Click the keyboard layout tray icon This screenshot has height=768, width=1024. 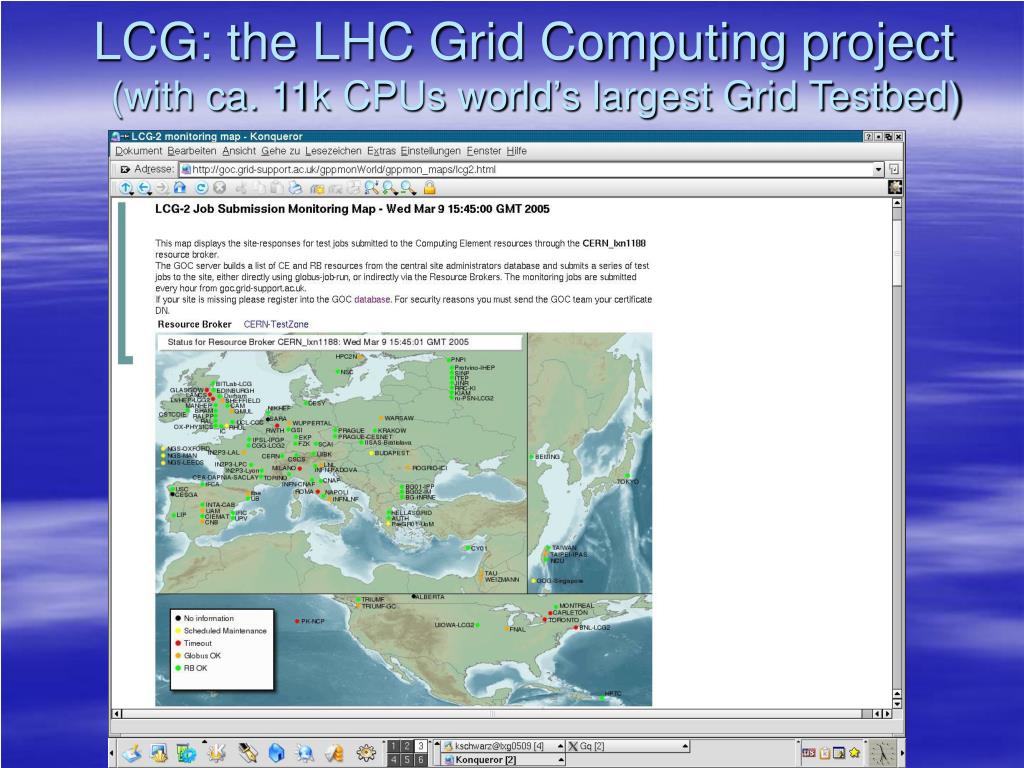pos(808,753)
